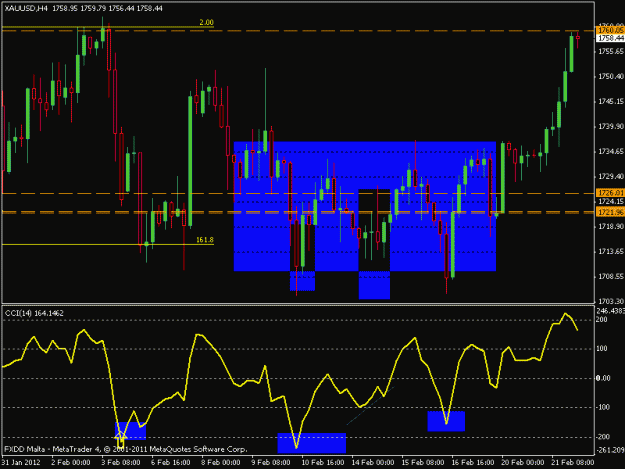Click the 3 Feb 08:00 time axis label
Screen dimensions: 625x469
(x=120, y=462)
